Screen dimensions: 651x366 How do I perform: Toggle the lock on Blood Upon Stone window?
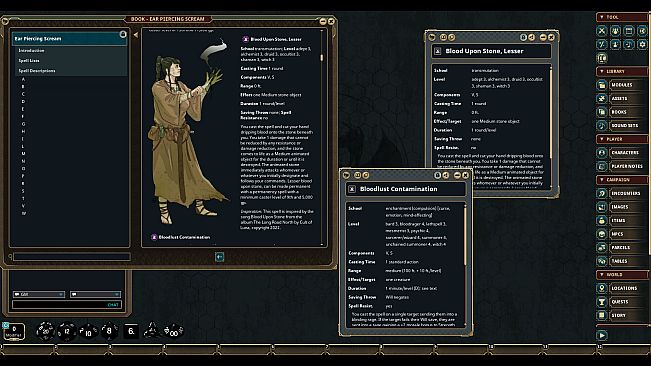click(x=524, y=37)
